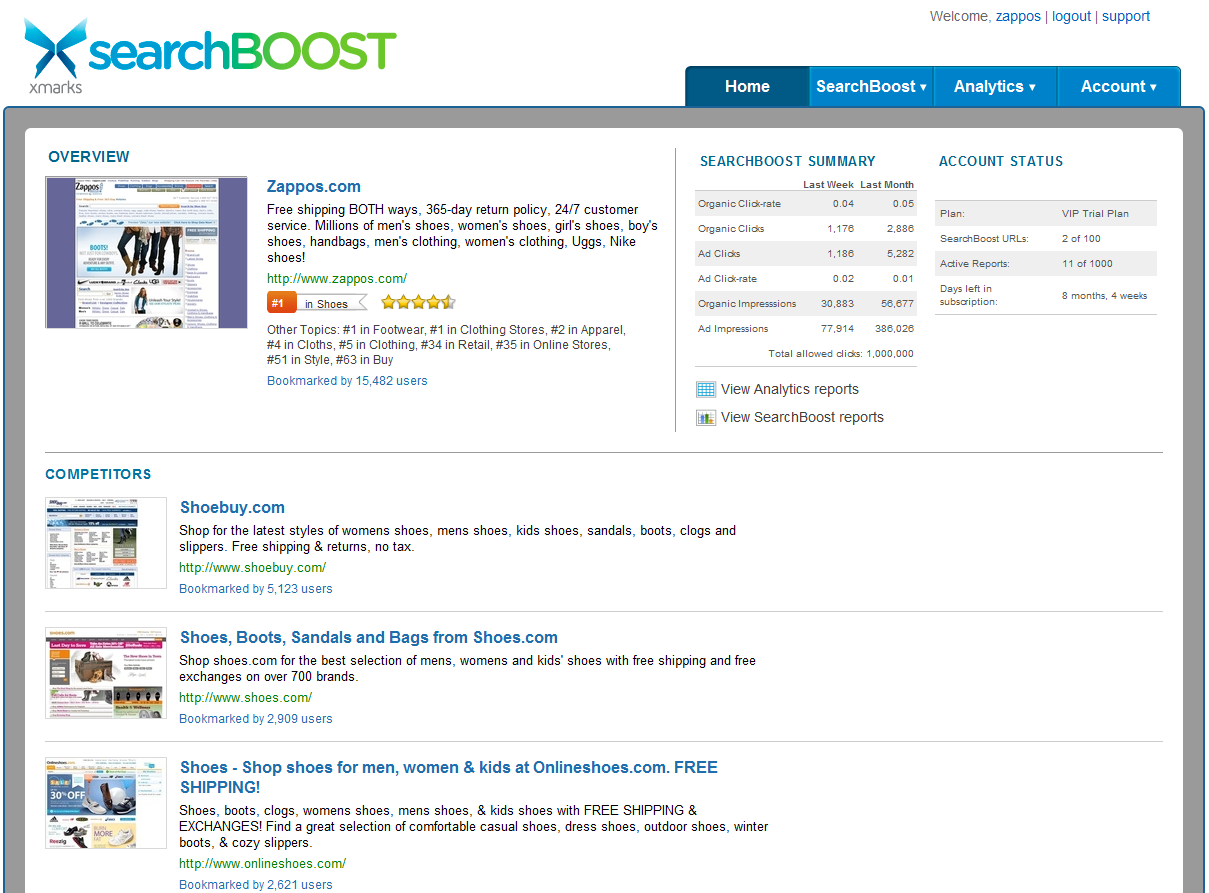This screenshot has width=1209, height=893.
Task: Expand the Account menu
Action: click(x=1119, y=86)
